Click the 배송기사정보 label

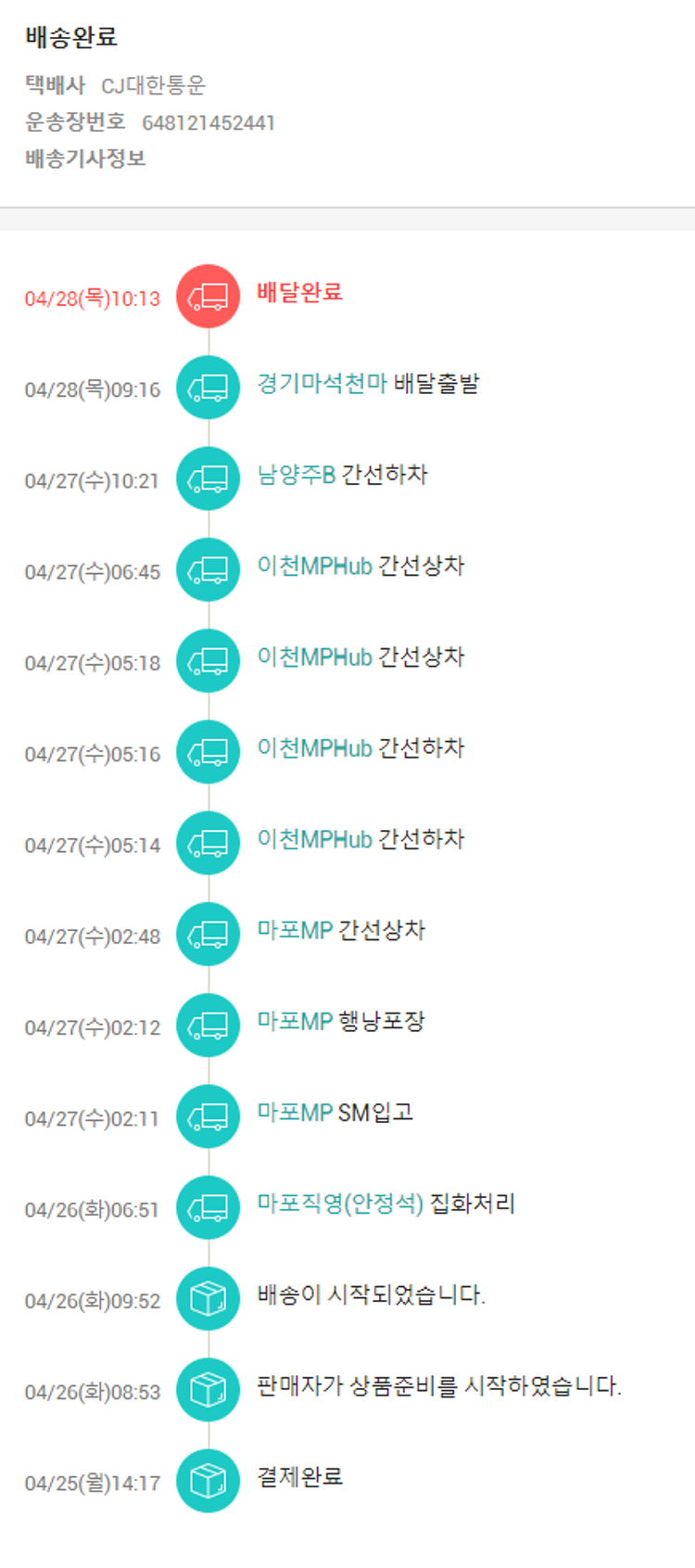pos(85,159)
